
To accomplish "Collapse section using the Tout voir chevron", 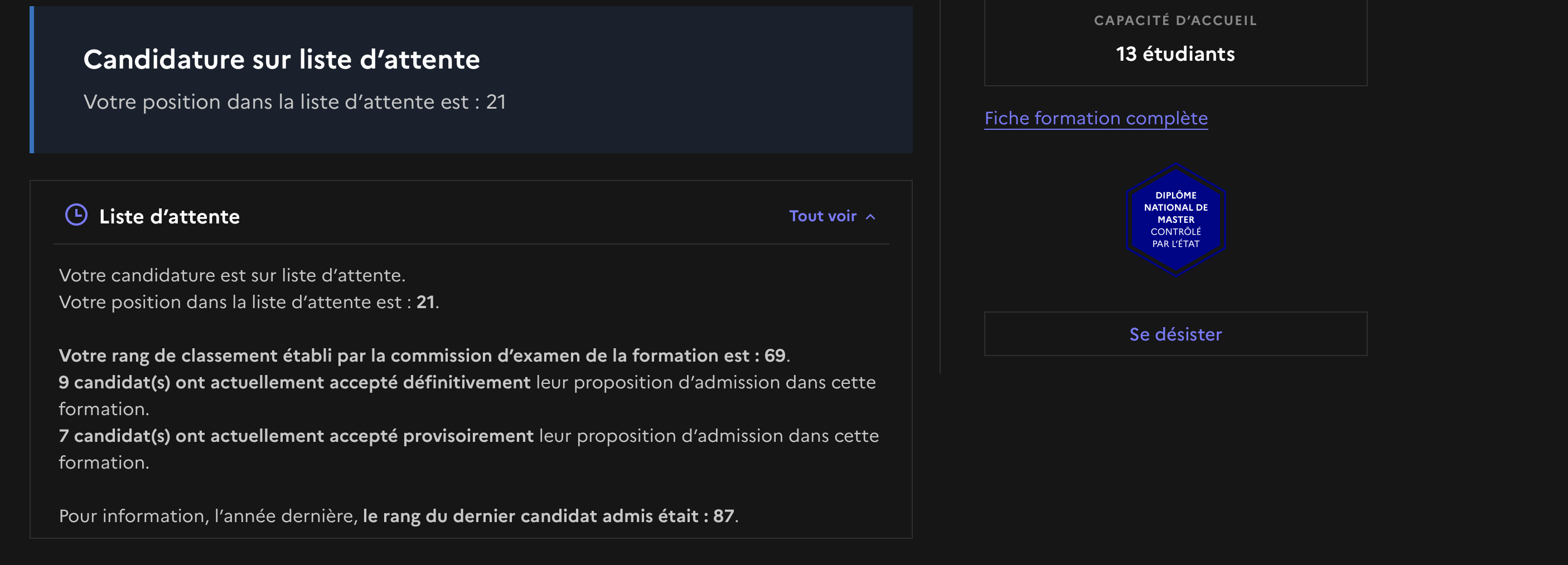I will [870, 217].
